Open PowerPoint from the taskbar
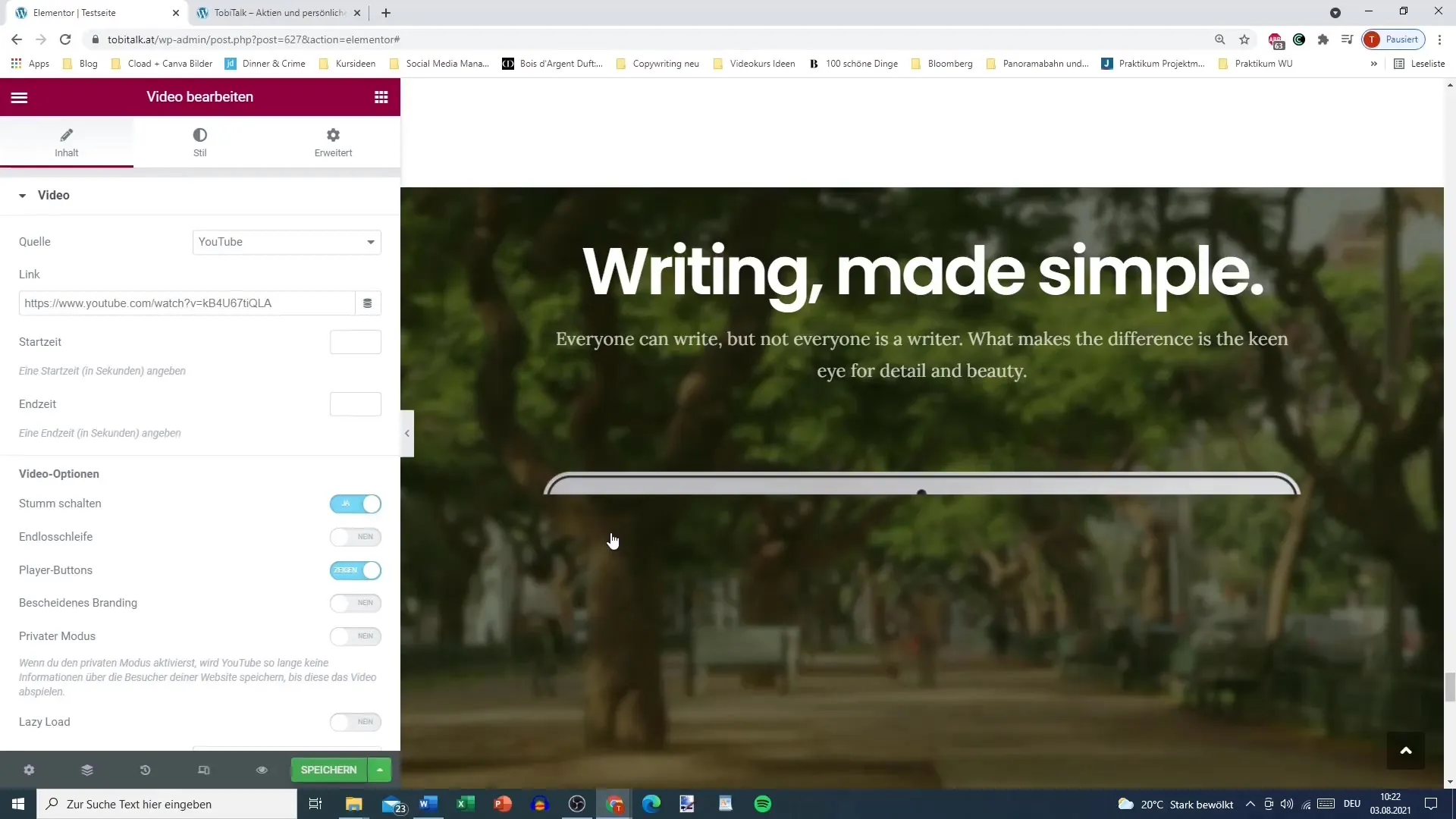This screenshot has height=819, width=1456. pos(503,804)
